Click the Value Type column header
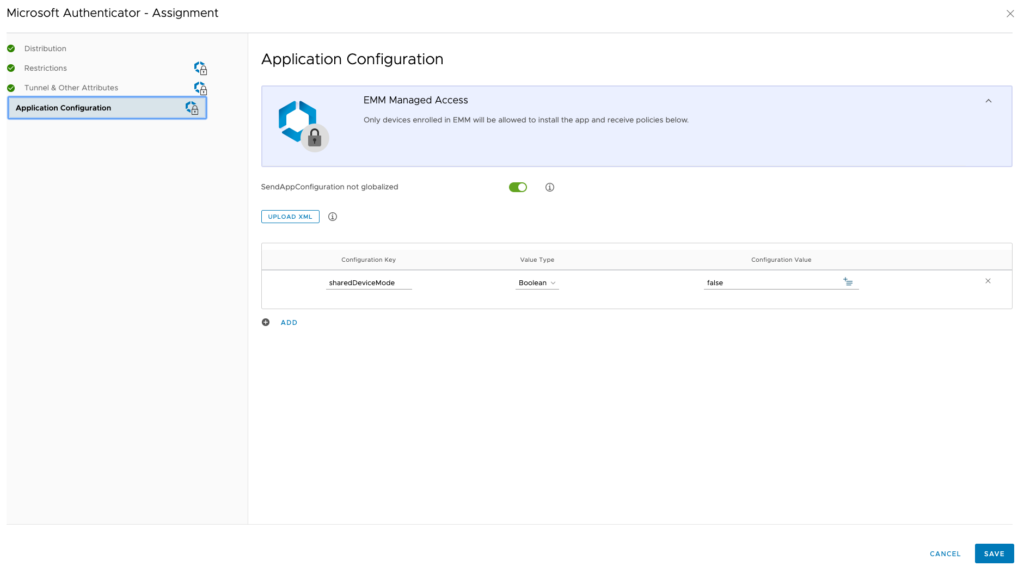This screenshot has width=1024, height=572. pyautogui.click(x=537, y=260)
